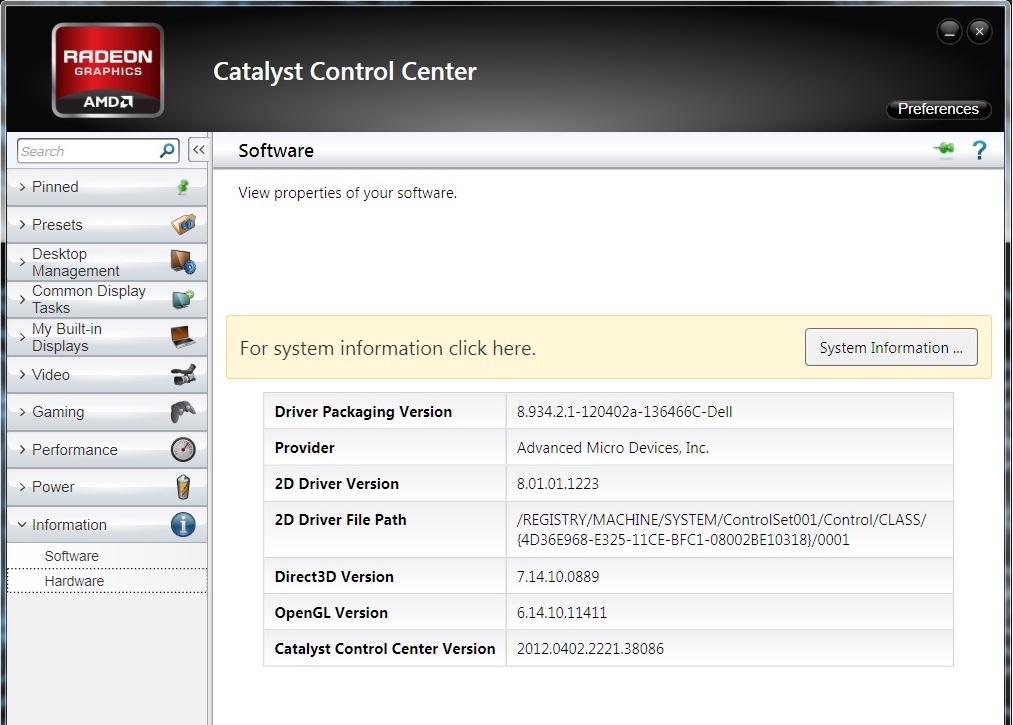Click the search magnifier icon

coord(167,151)
